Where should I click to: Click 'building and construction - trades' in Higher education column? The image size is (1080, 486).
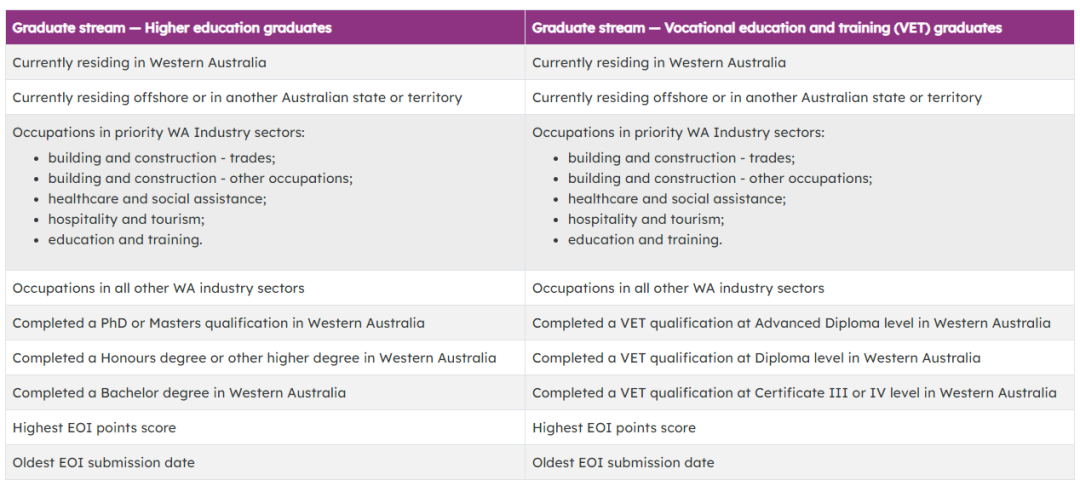point(161,158)
